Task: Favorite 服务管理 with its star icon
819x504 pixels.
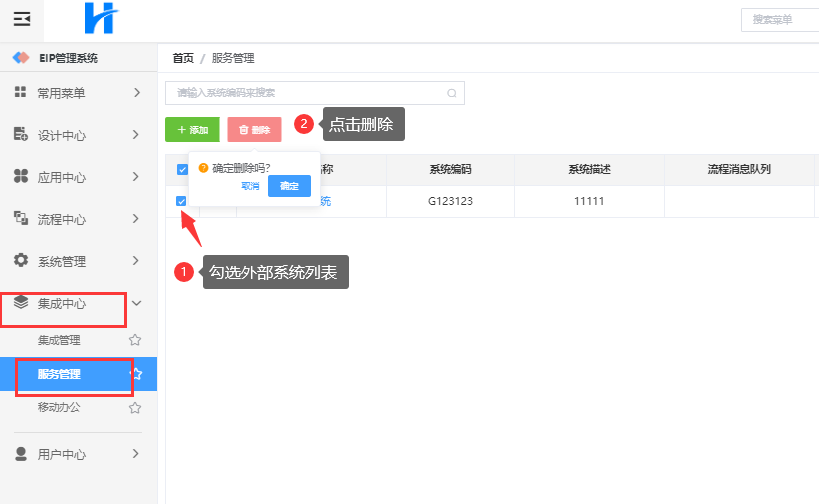Action: (136, 374)
